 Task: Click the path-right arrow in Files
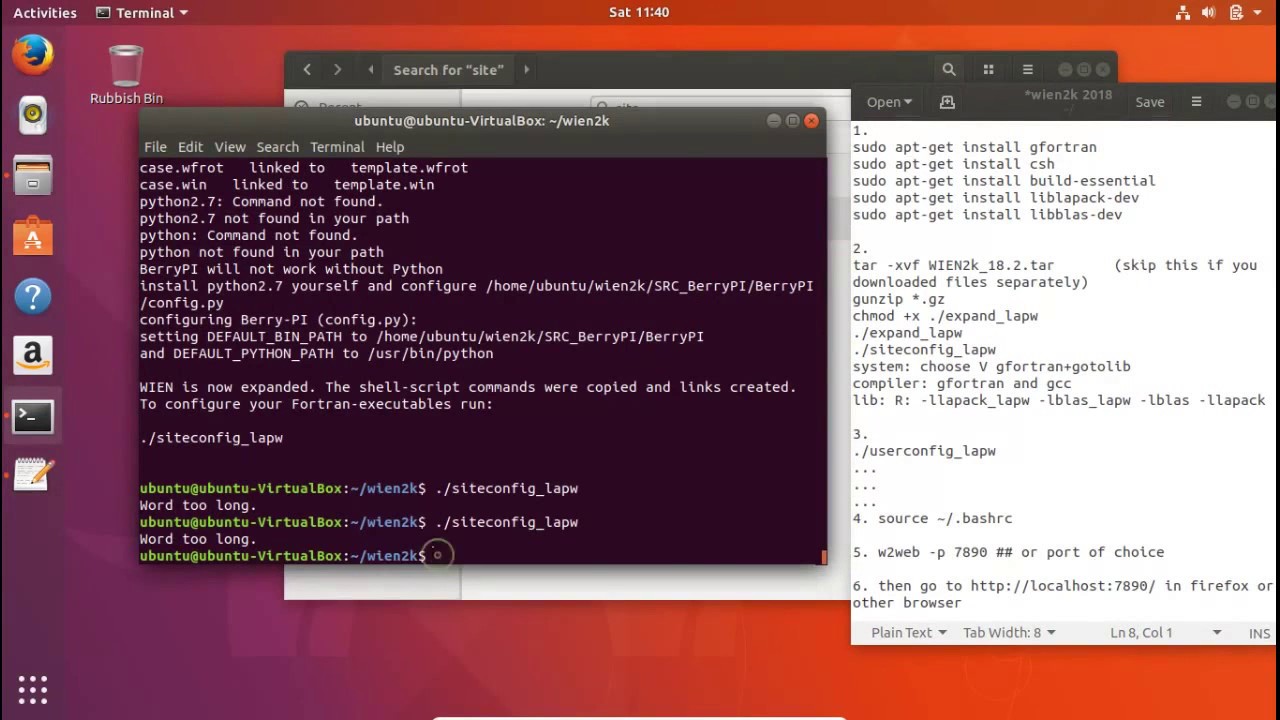(526, 70)
